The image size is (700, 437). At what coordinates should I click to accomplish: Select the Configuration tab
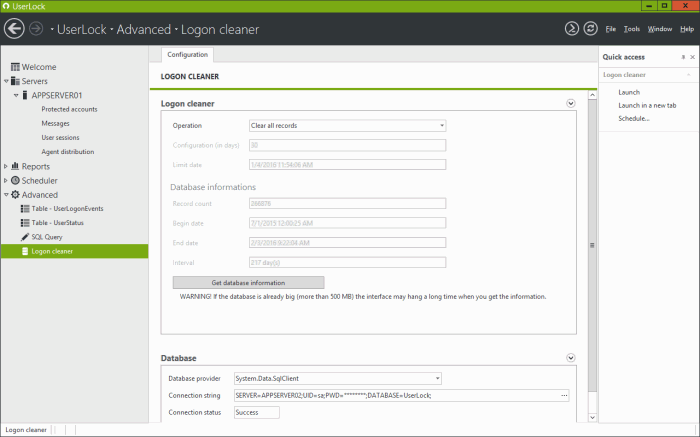pyautogui.click(x=188, y=54)
